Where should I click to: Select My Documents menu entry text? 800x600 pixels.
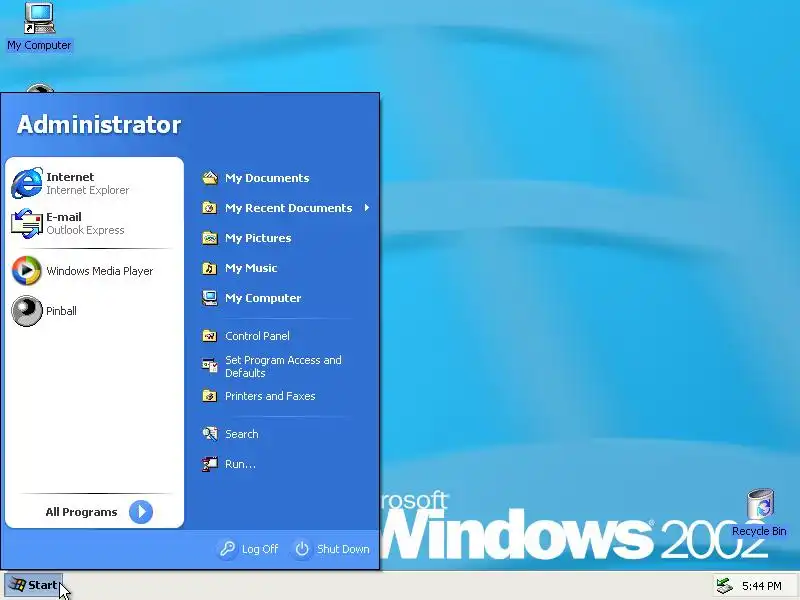(x=267, y=178)
